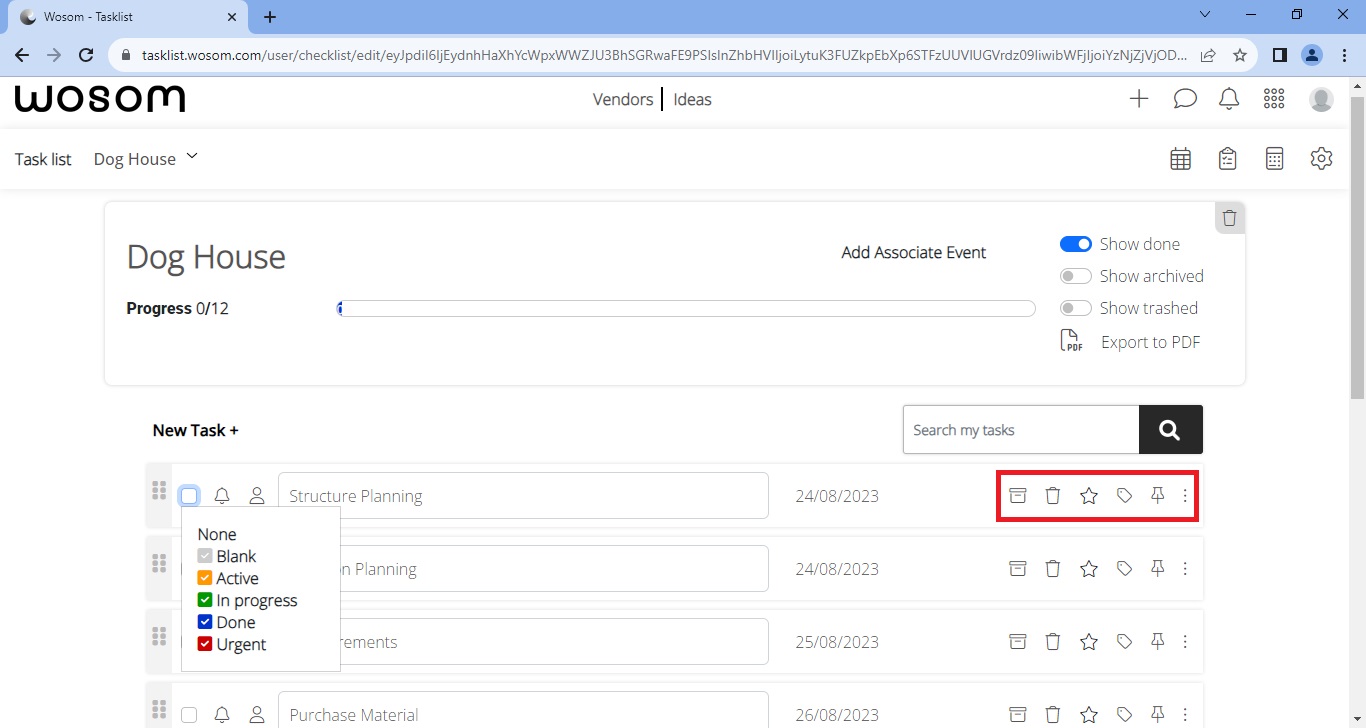Assign a person to Purchase Material
This screenshot has width=1366, height=728.
[x=256, y=714]
